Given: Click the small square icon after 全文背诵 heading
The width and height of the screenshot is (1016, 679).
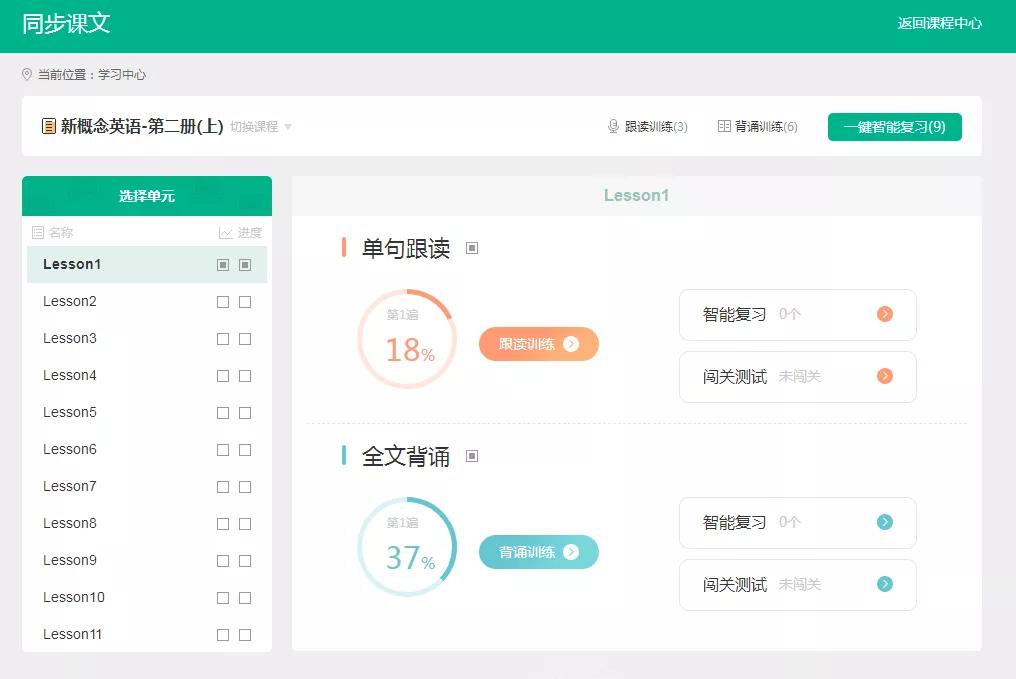Looking at the screenshot, I should click(x=469, y=457).
